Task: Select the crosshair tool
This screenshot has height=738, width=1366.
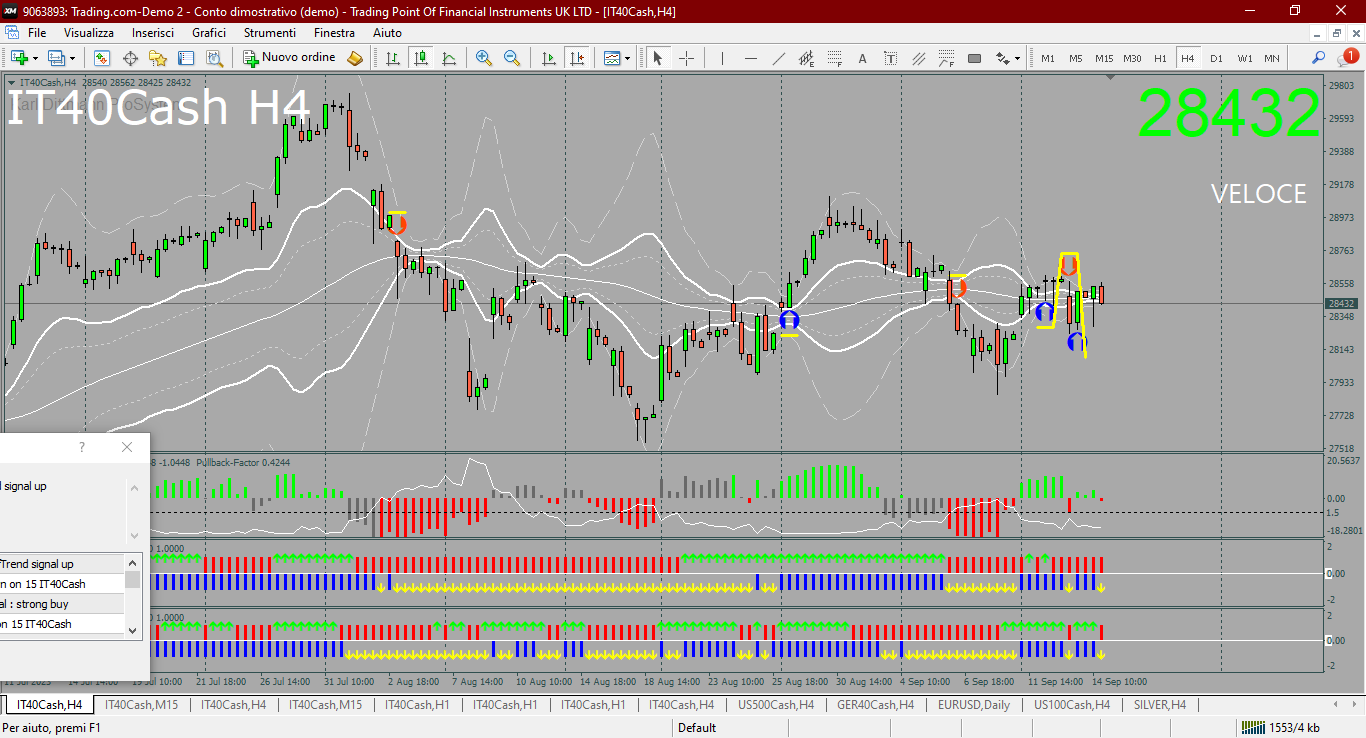Action: [x=686, y=58]
